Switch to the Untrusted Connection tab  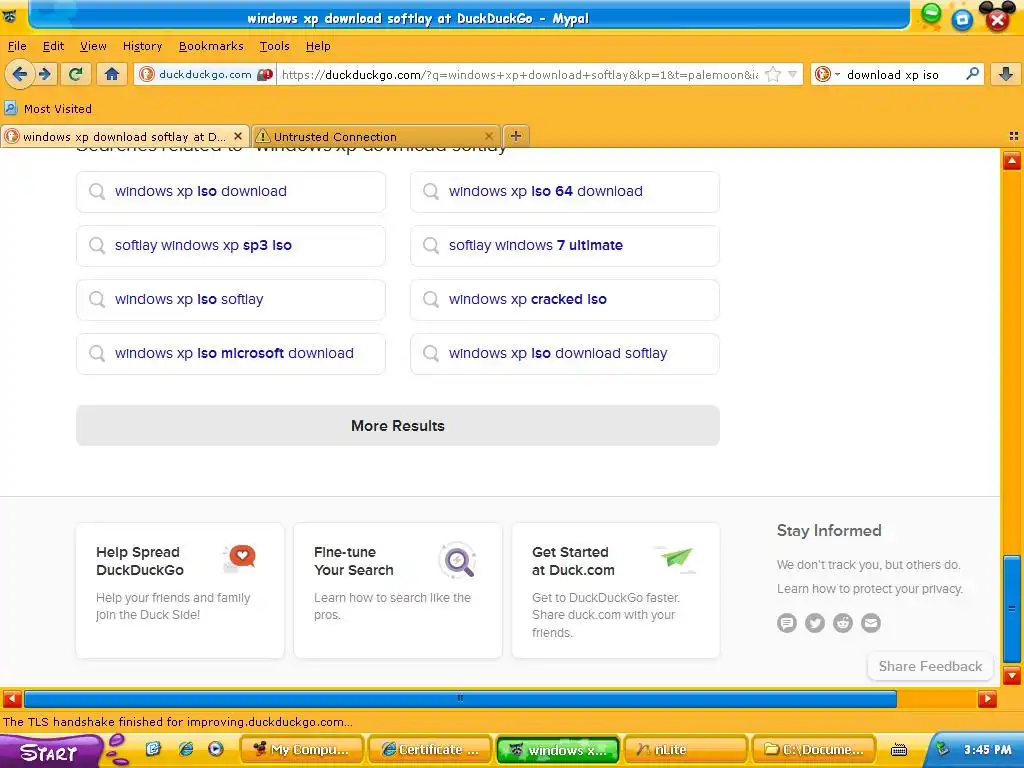[376, 136]
